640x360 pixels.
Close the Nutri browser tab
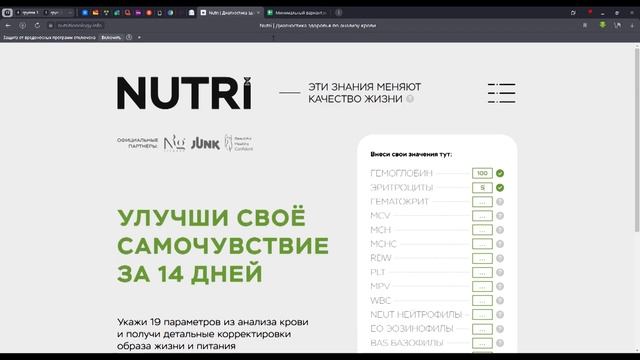[258, 13]
